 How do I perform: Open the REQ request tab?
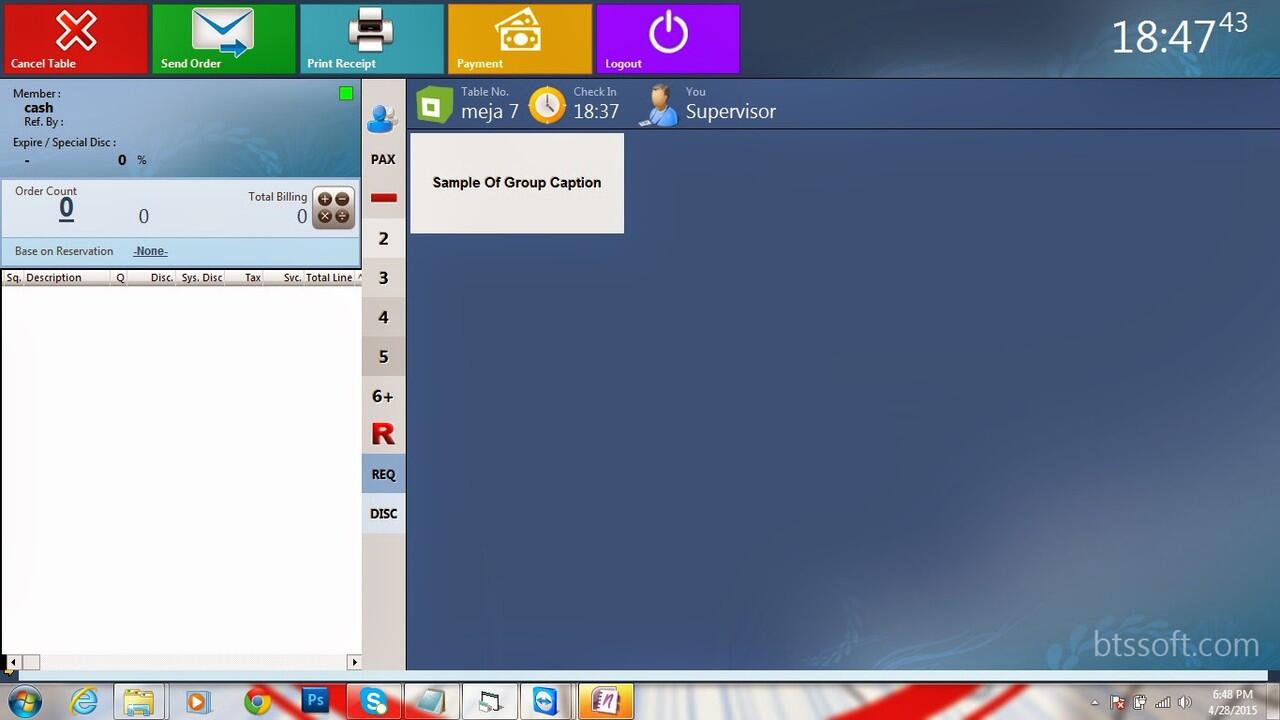pyautogui.click(x=383, y=474)
